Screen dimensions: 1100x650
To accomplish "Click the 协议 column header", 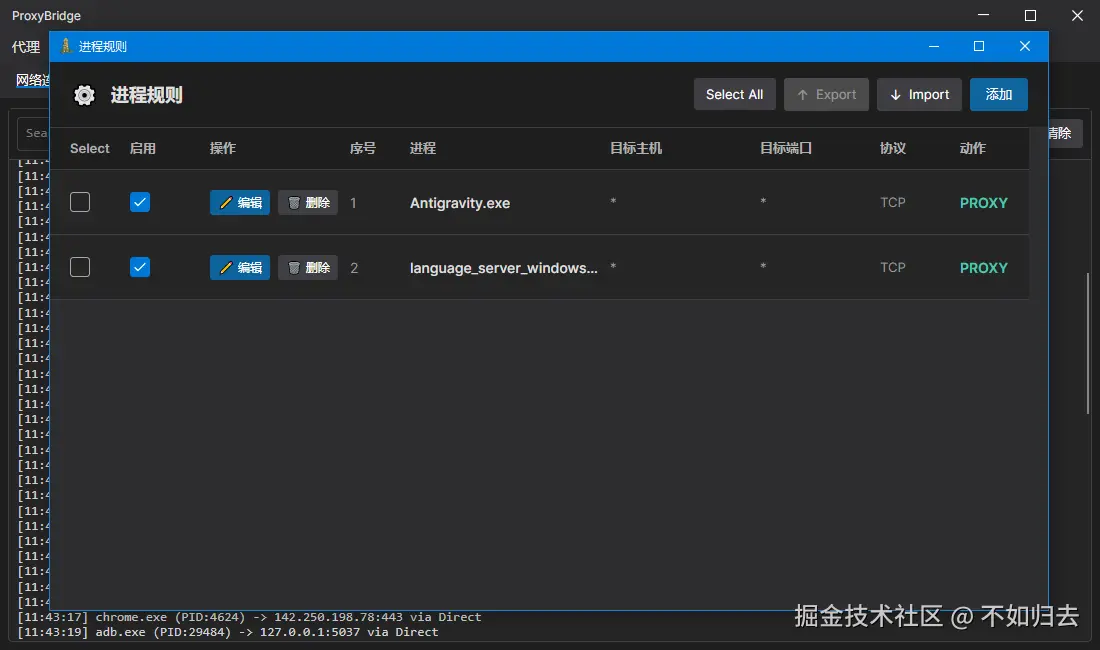I will (893, 148).
